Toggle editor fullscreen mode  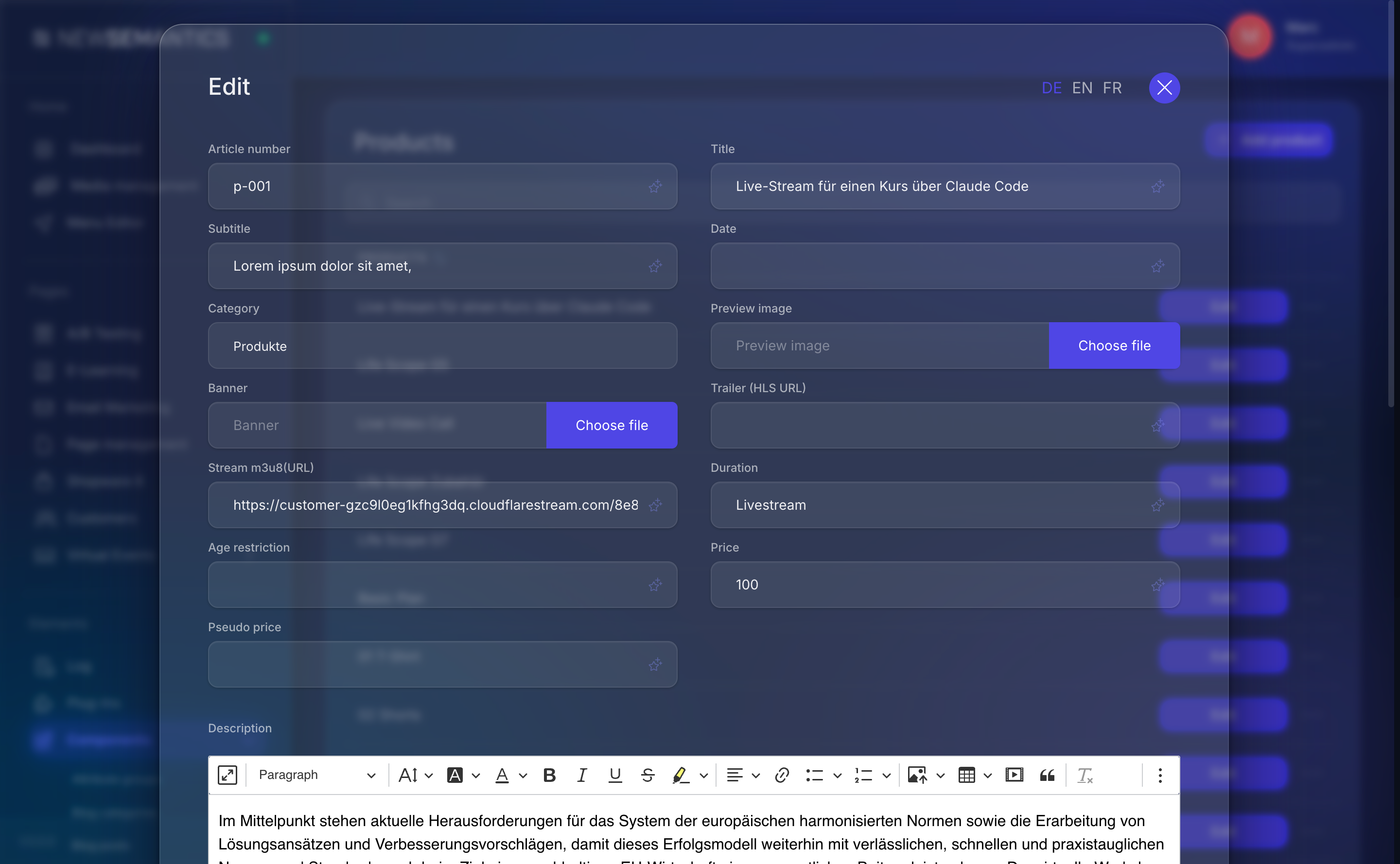click(227, 775)
